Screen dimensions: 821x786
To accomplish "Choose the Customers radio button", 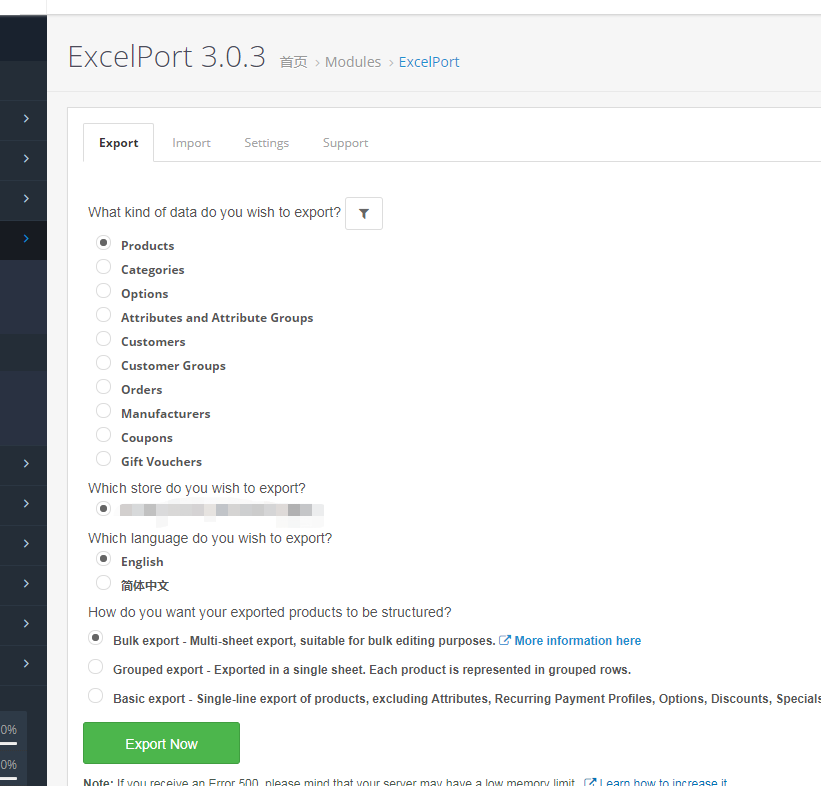I will coord(104,339).
